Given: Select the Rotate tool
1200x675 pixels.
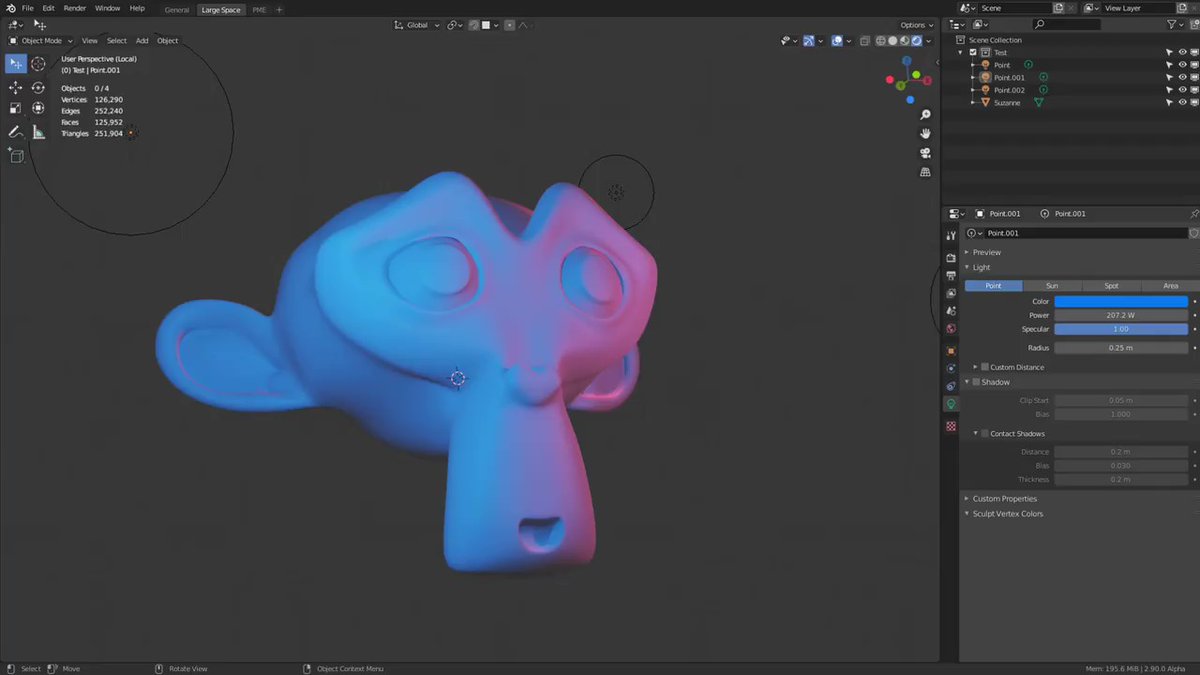Looking at the screenshot, I should point(38,88).
